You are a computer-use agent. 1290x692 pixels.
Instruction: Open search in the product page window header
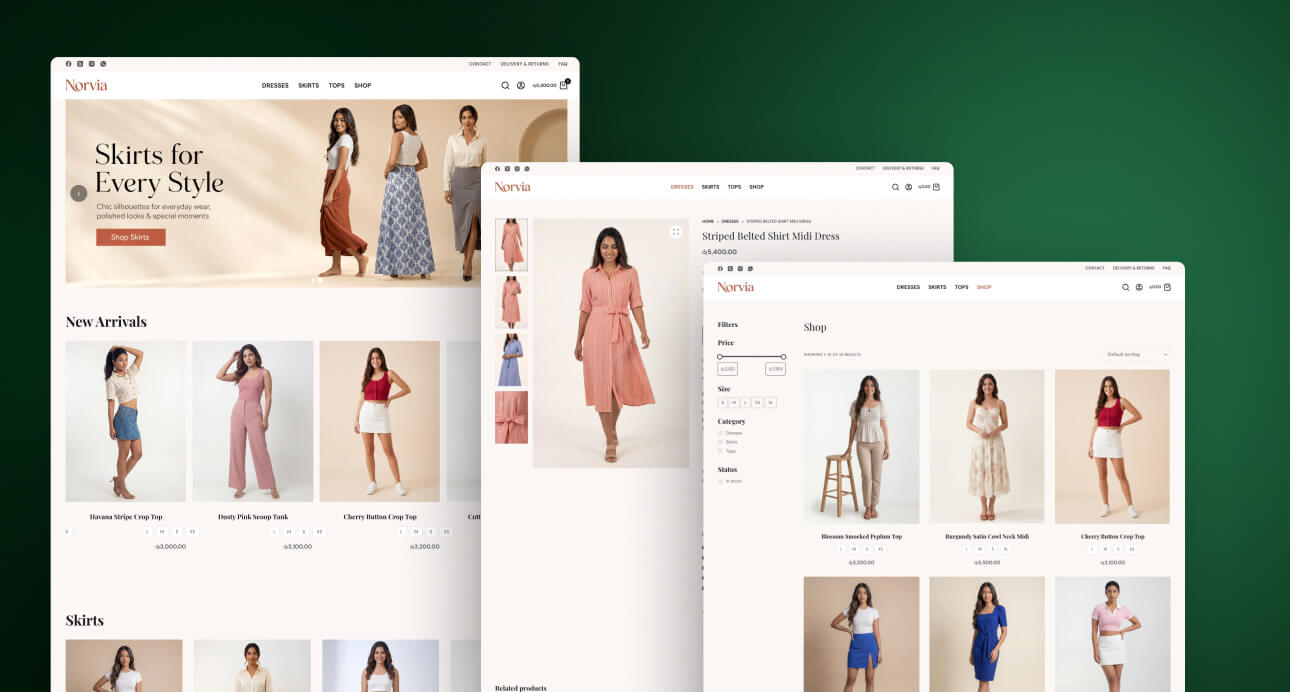click(895, 187)
